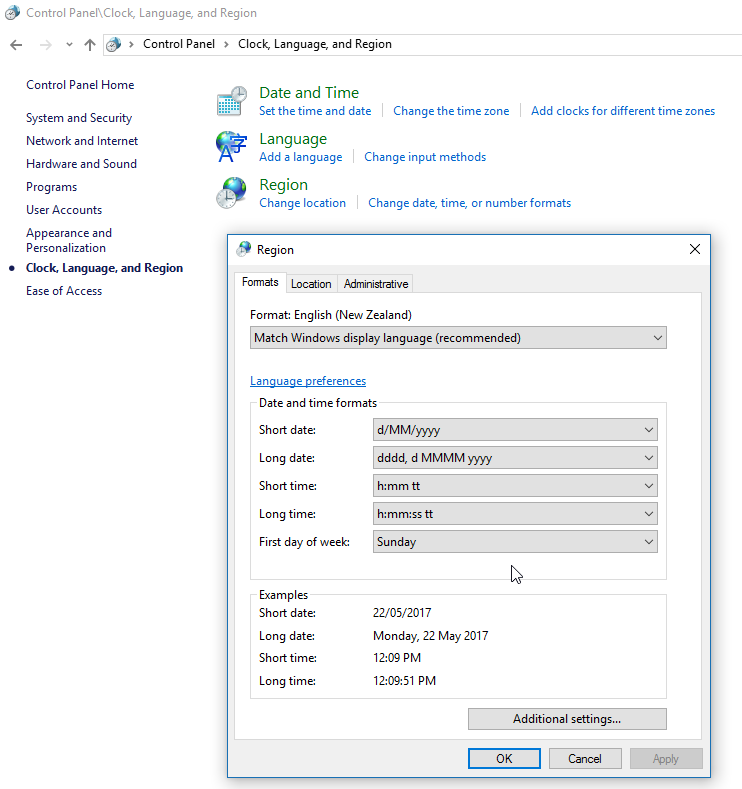
Task: Click Add clocks for different time zones
Action: [623, 111]
